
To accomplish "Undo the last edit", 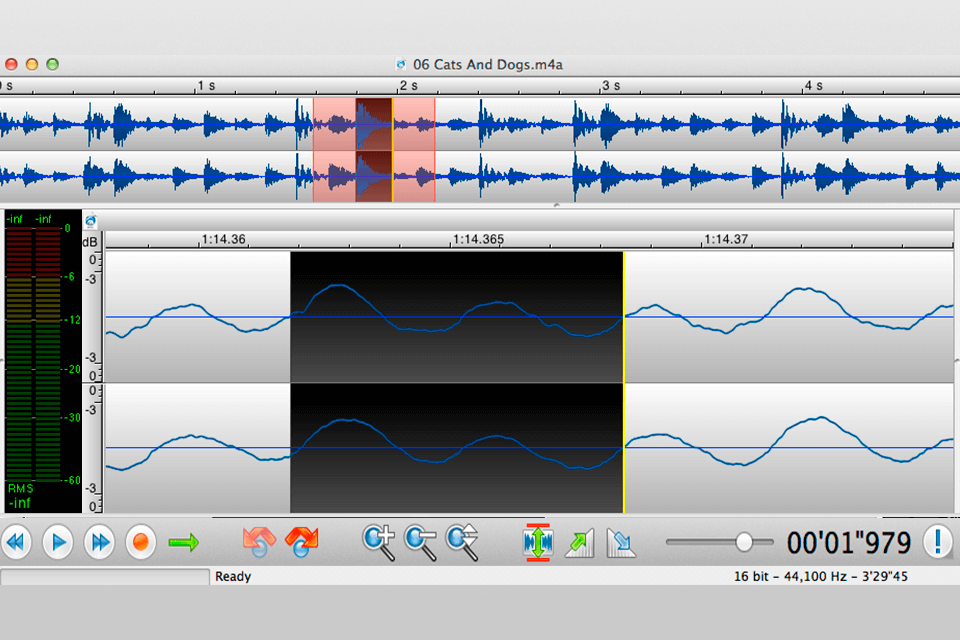I will pyautogui.click(x=258, y=541).
